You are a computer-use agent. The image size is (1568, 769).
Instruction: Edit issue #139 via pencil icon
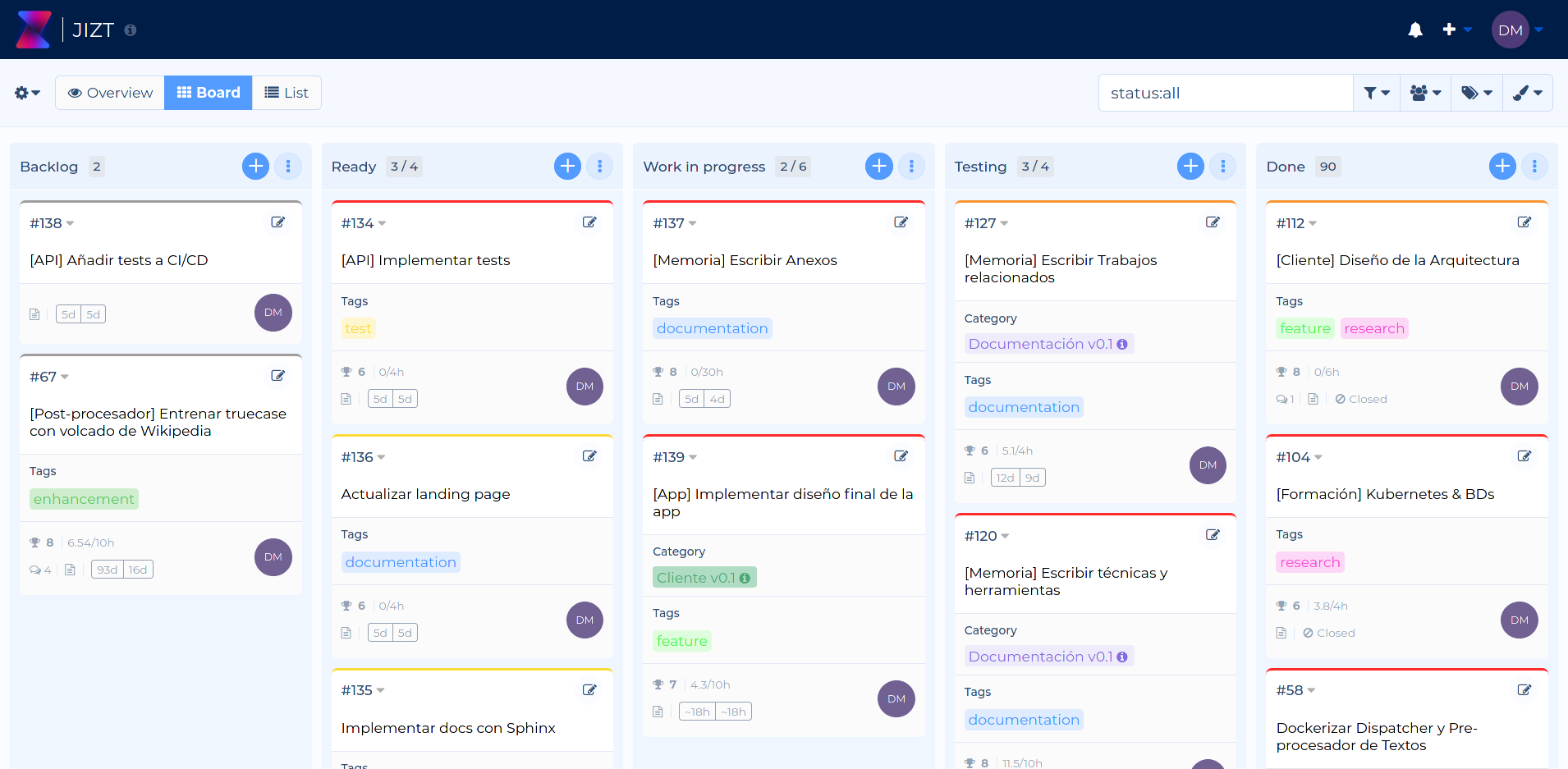(x=901, y=456)
